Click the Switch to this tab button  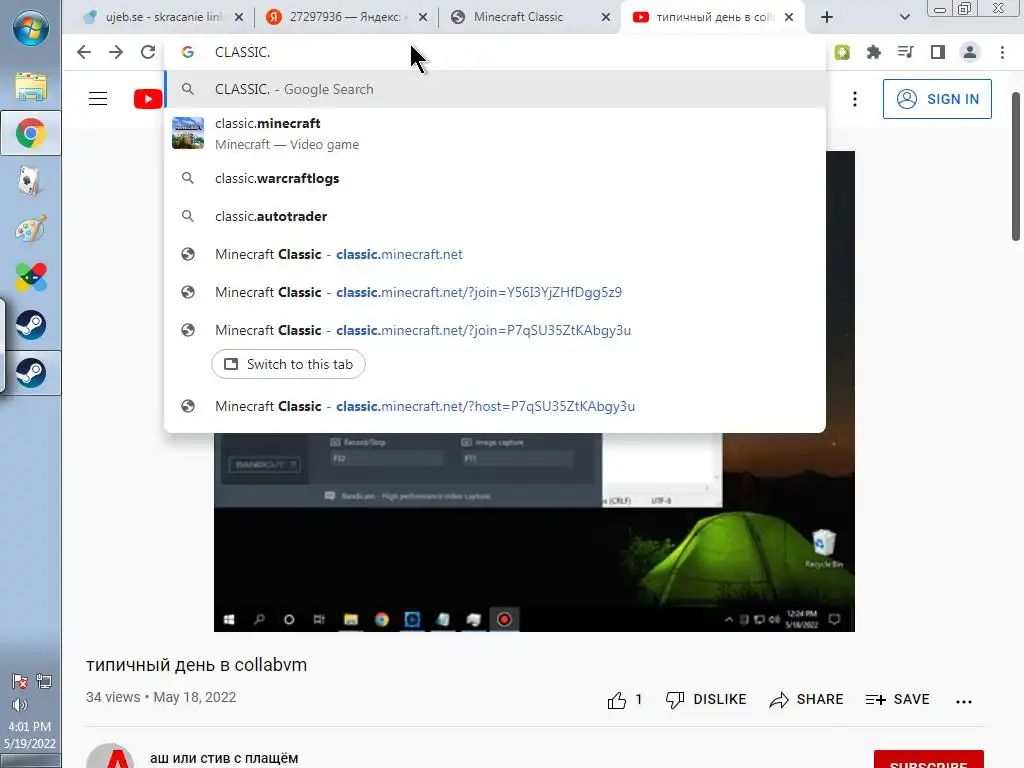pos(288,364)
